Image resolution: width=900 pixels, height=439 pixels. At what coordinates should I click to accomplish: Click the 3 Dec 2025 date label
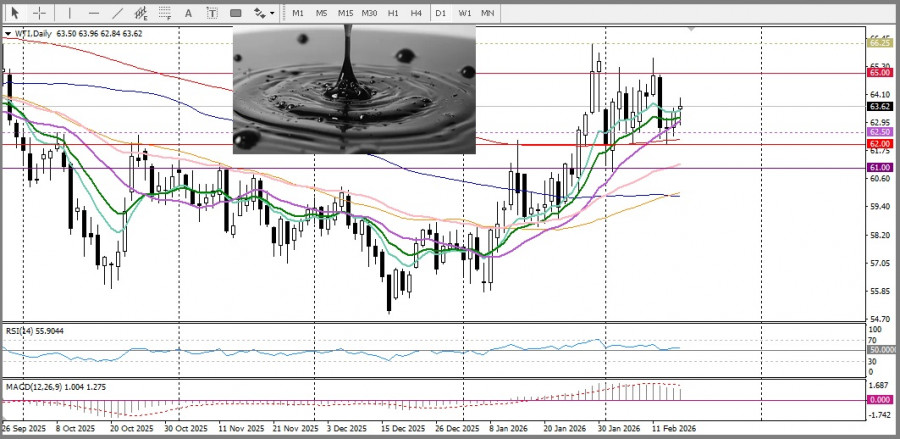pos(347,429)
